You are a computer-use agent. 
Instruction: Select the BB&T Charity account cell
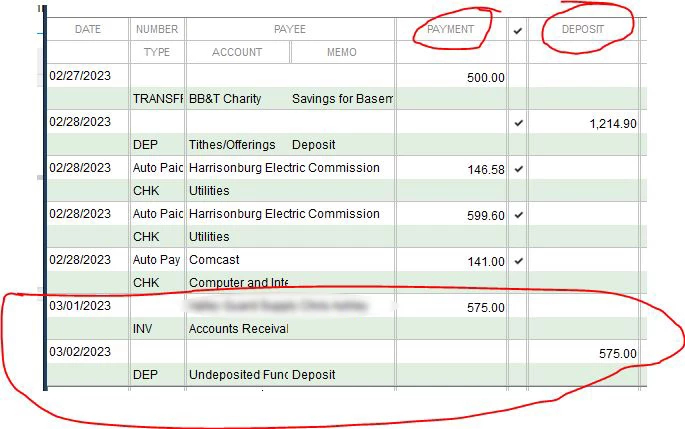click(x=225, y=99)
